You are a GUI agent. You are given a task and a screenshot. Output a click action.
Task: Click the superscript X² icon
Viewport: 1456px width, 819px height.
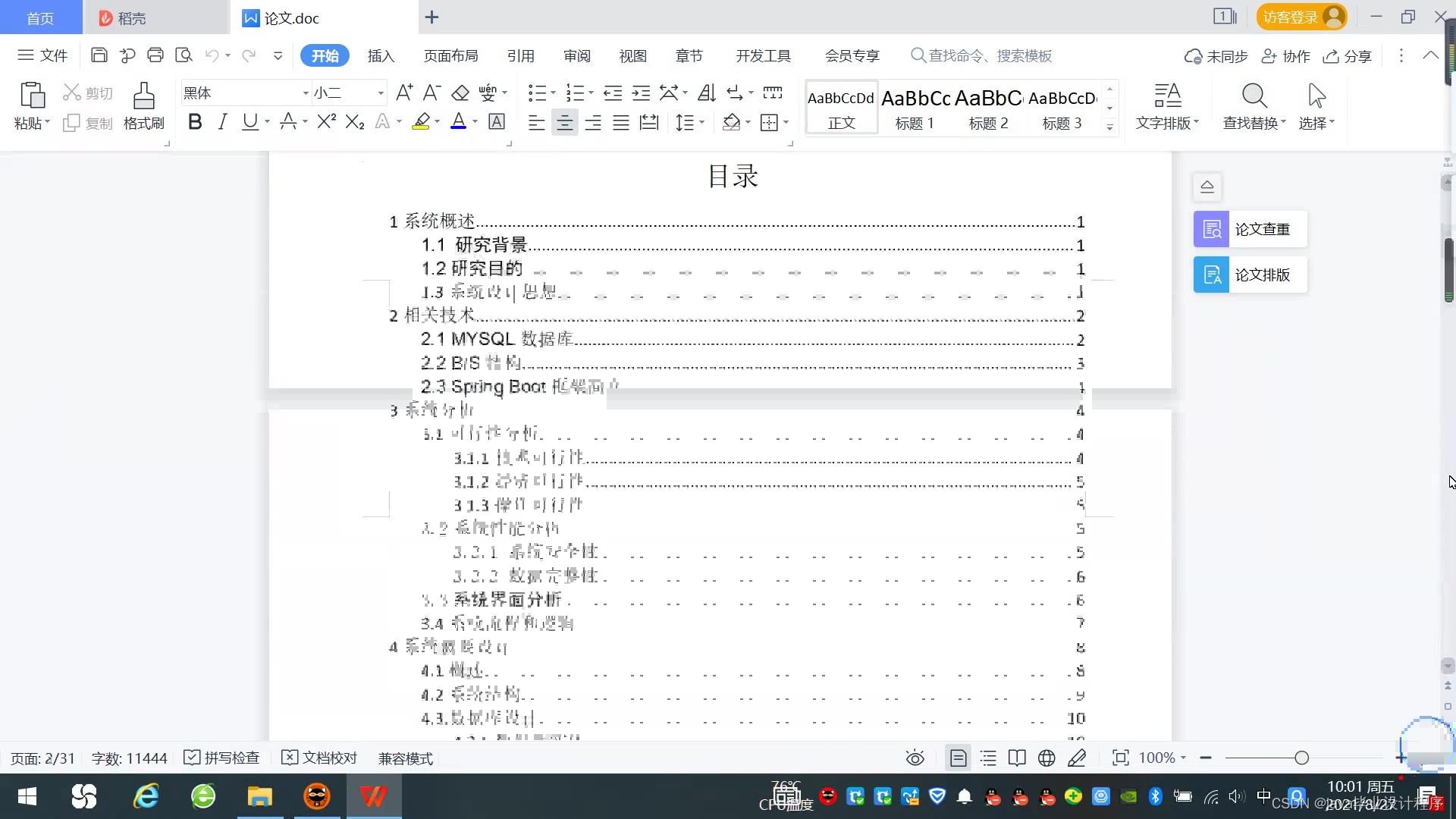point(326,122)
